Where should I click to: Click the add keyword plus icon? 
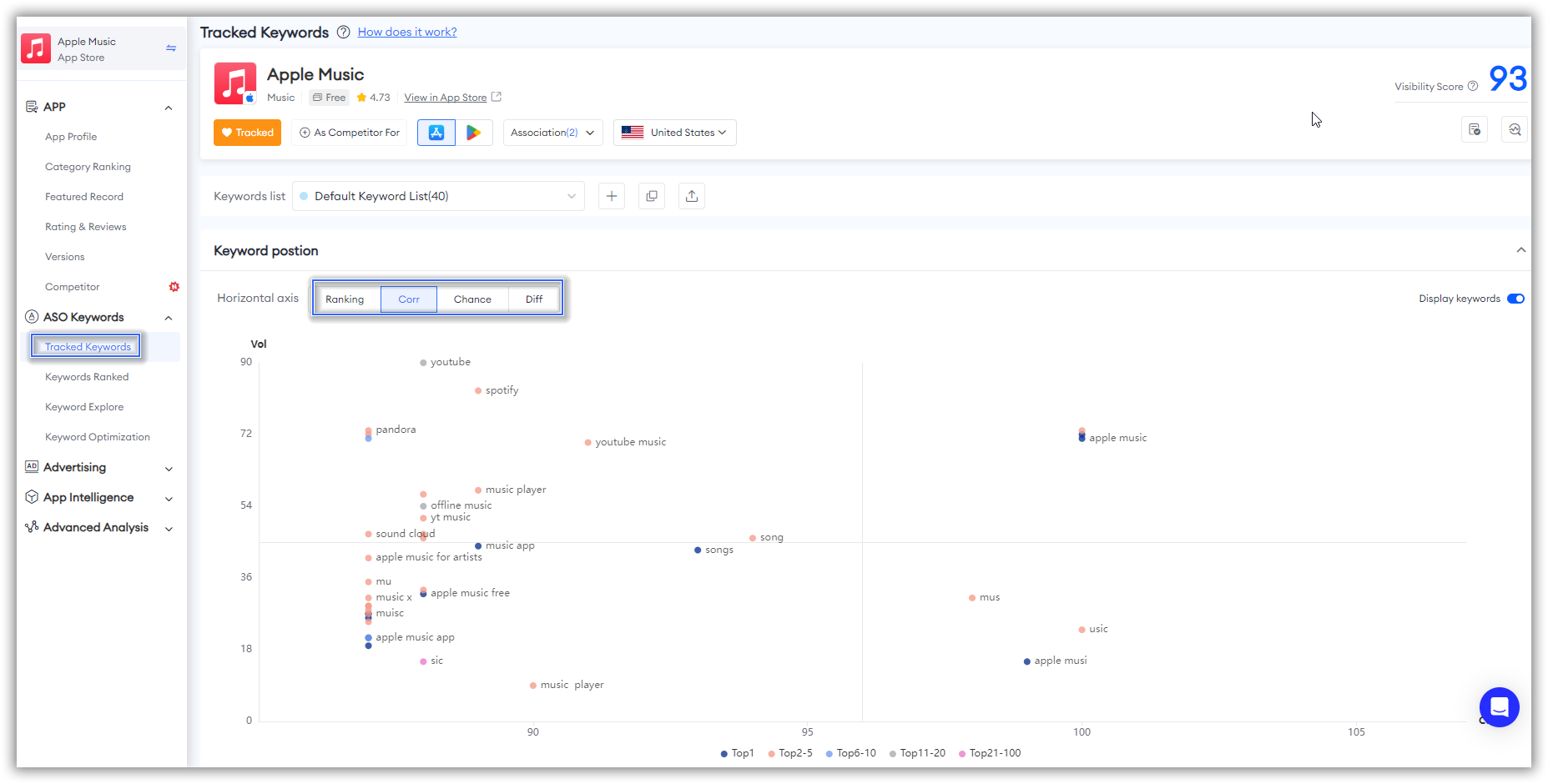pyautogui.click(x=612, y=196)
